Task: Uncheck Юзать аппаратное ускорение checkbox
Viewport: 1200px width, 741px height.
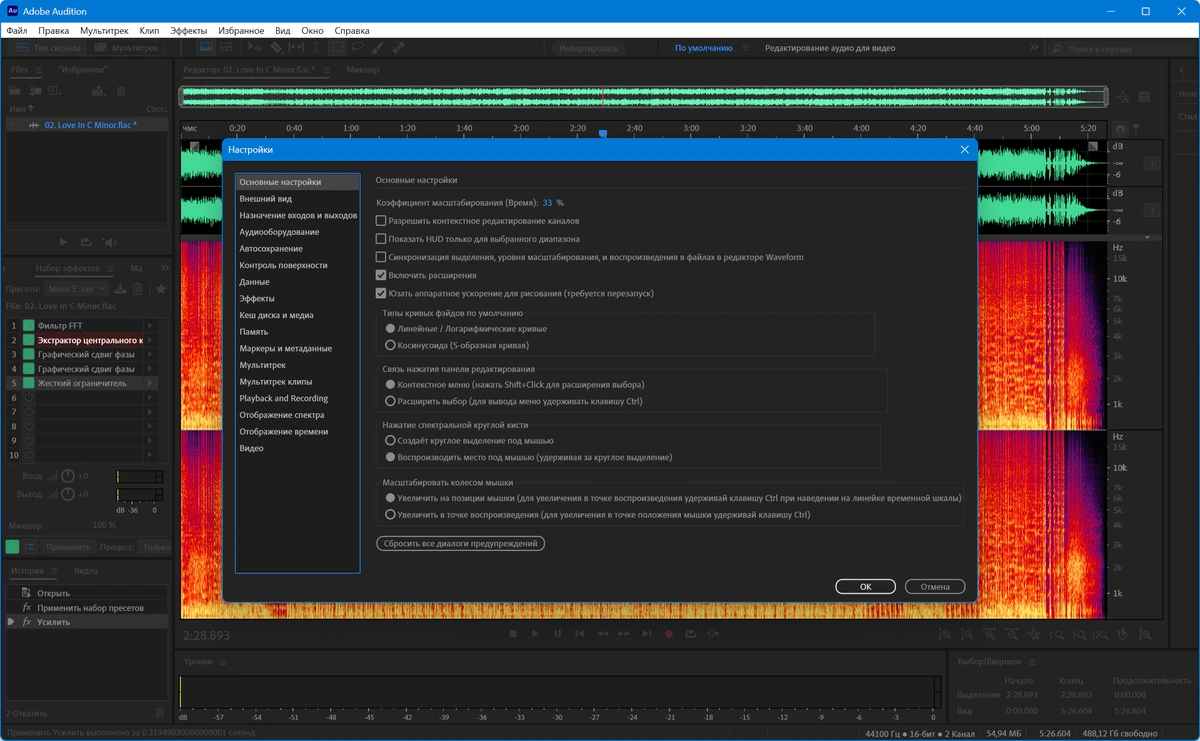Action: [x=380, y=293]
